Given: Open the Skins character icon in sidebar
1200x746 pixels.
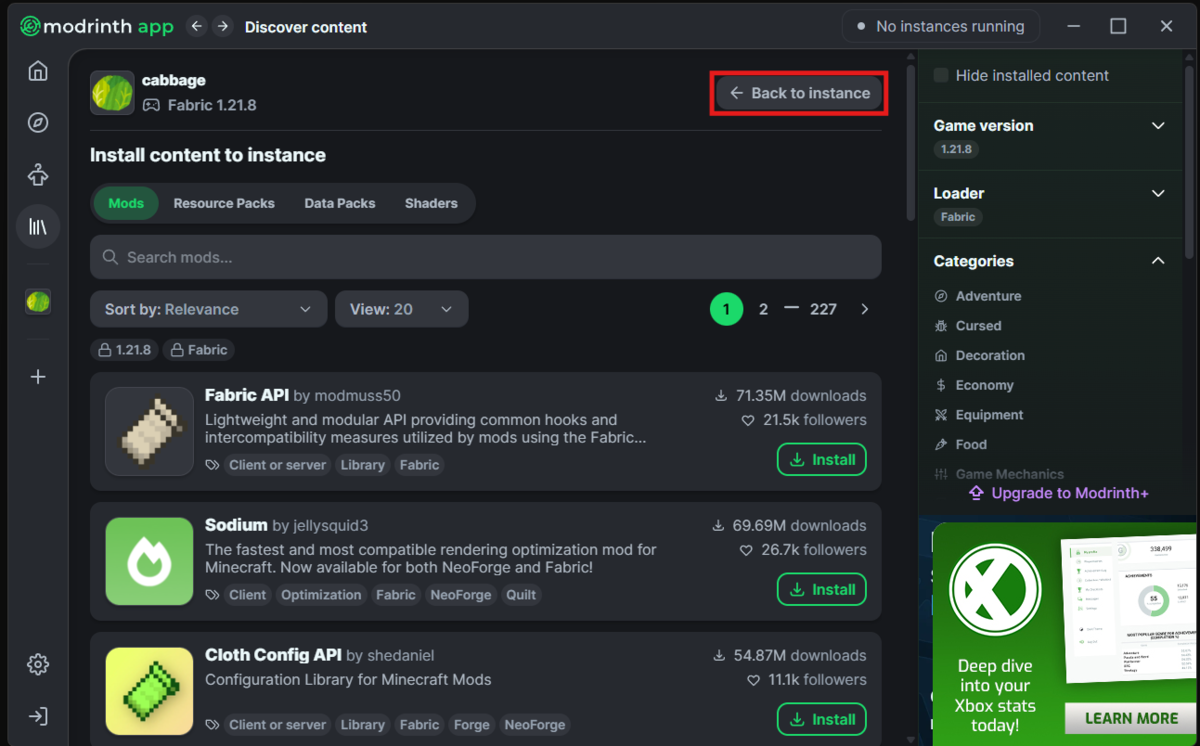Looking at the screenshot, I should pos(38,175).
